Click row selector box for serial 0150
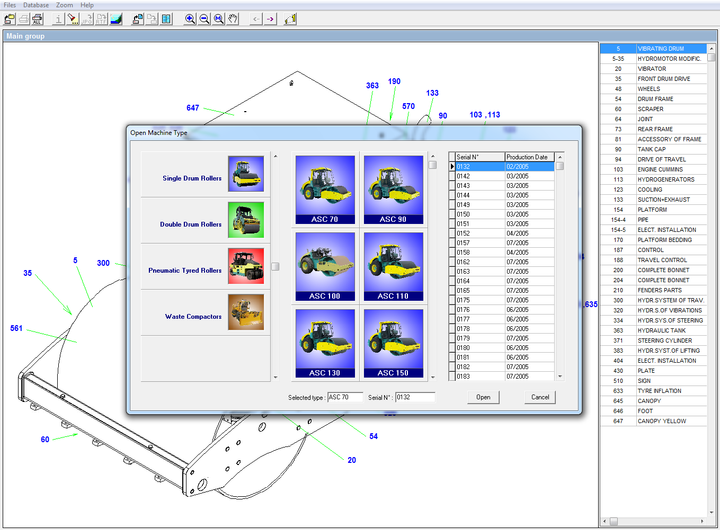 pyautogui.click(x=452, y=214)
